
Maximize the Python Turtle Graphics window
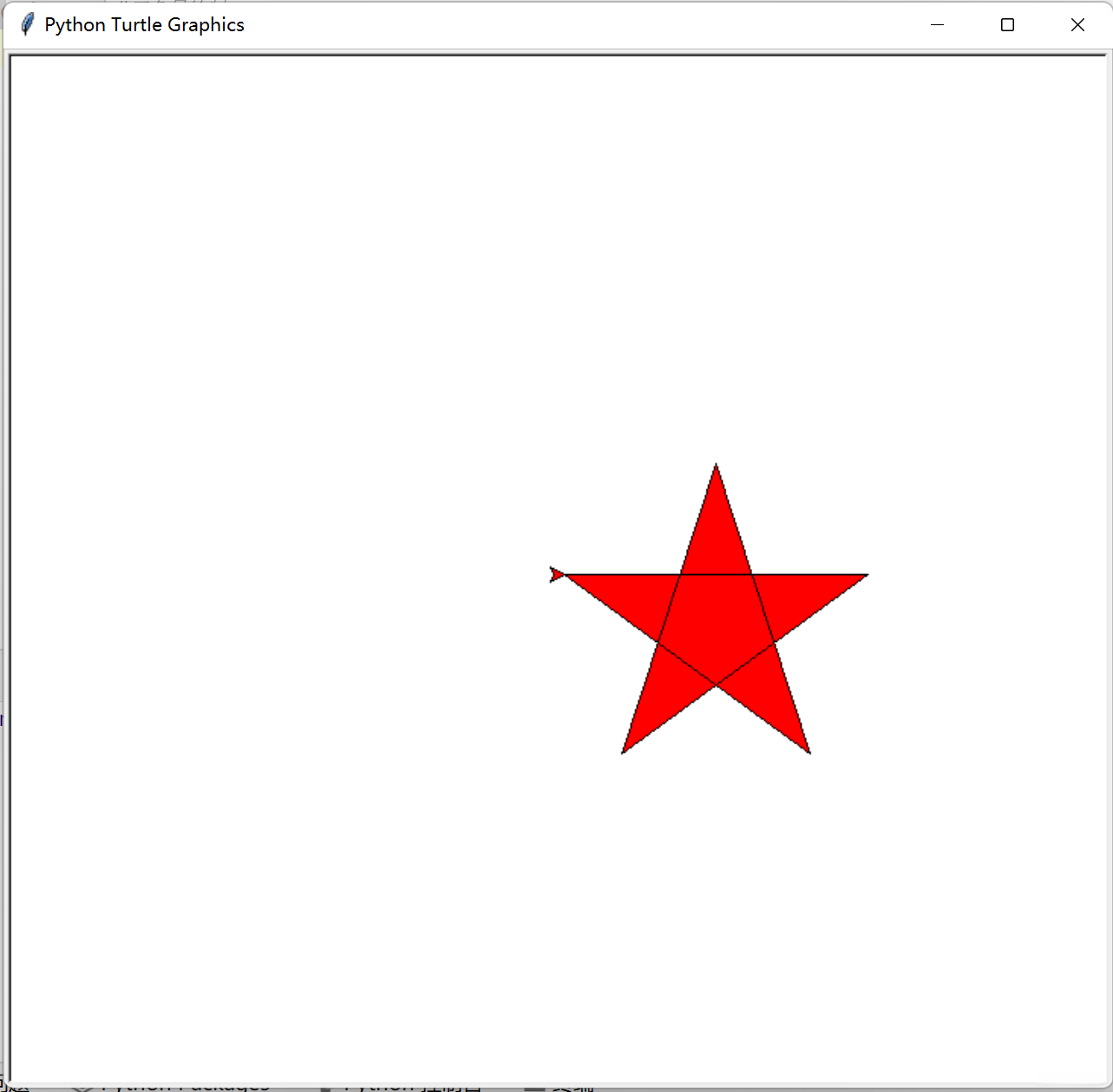(1007, 25)
